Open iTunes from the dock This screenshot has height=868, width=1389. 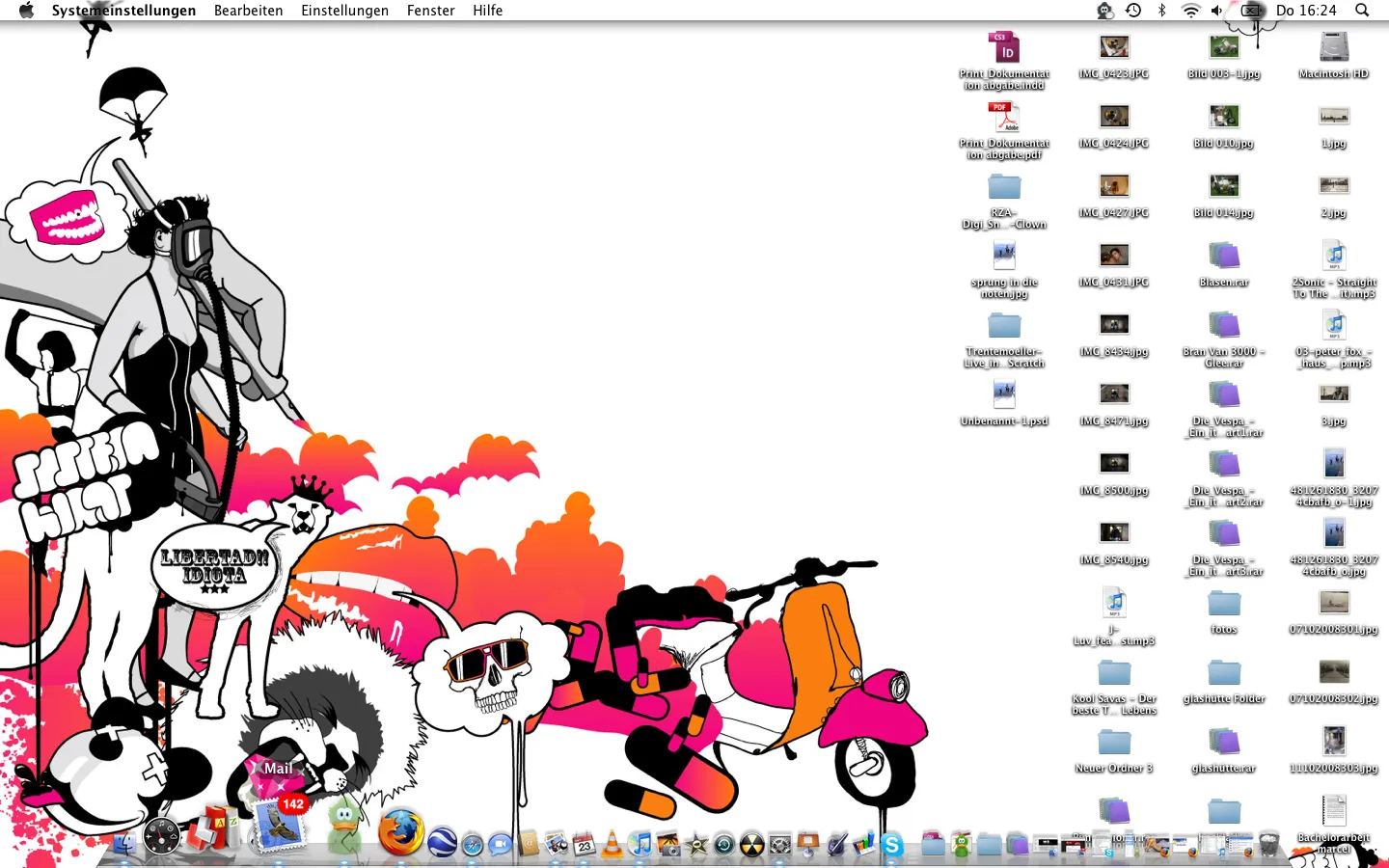click(x=640, y=845)
